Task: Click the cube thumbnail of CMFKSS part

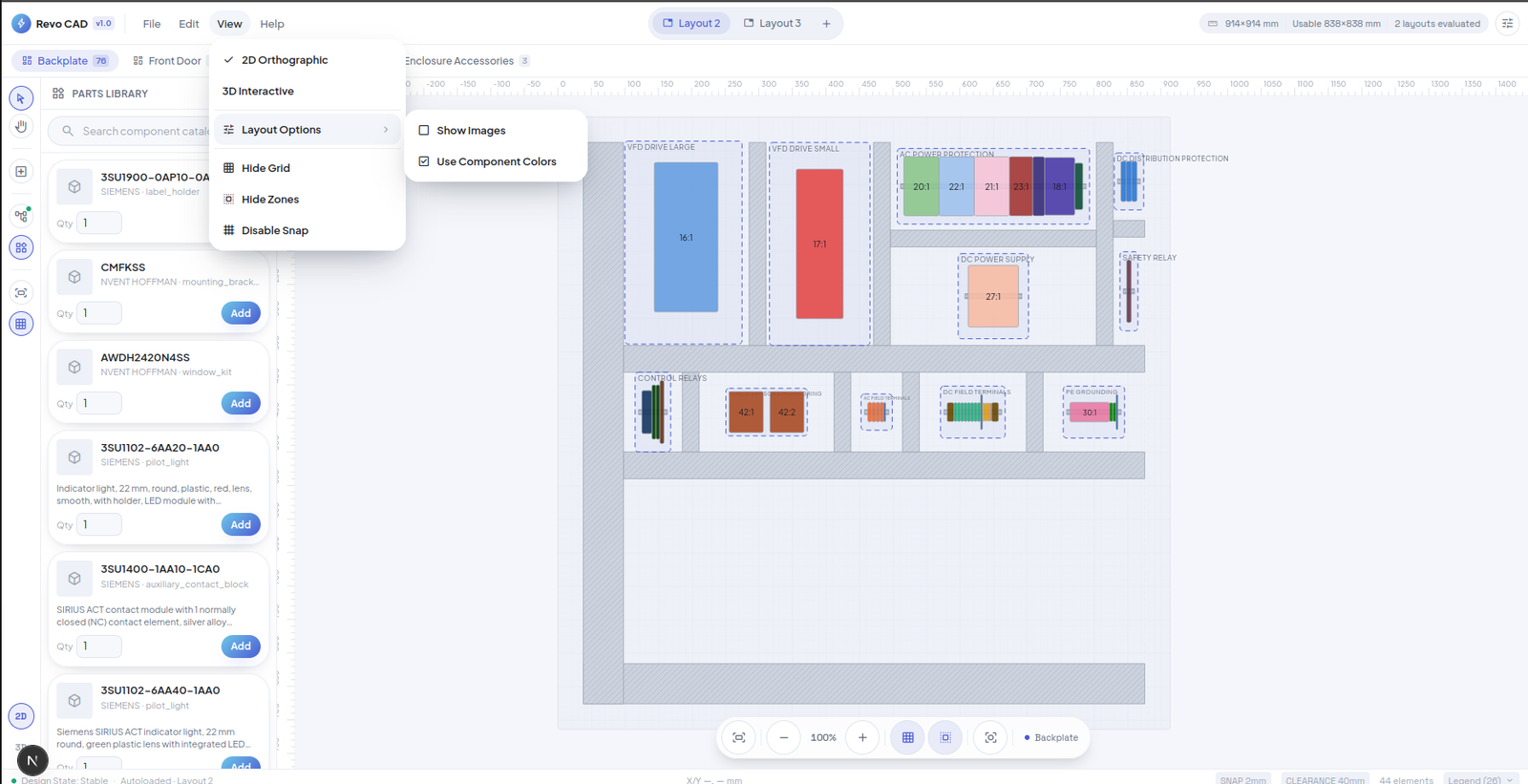Action: click(x=74, y=277)
